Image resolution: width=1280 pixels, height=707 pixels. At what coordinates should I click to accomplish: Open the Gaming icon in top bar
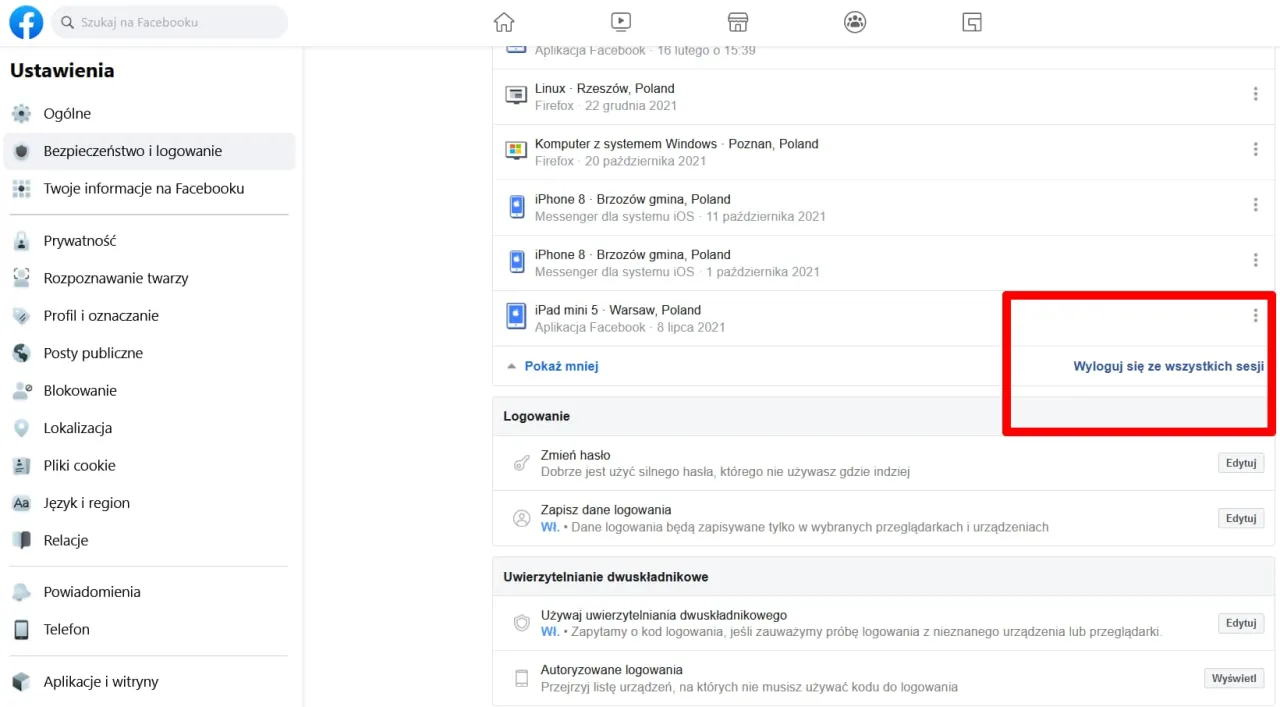[x=972, y=22]
